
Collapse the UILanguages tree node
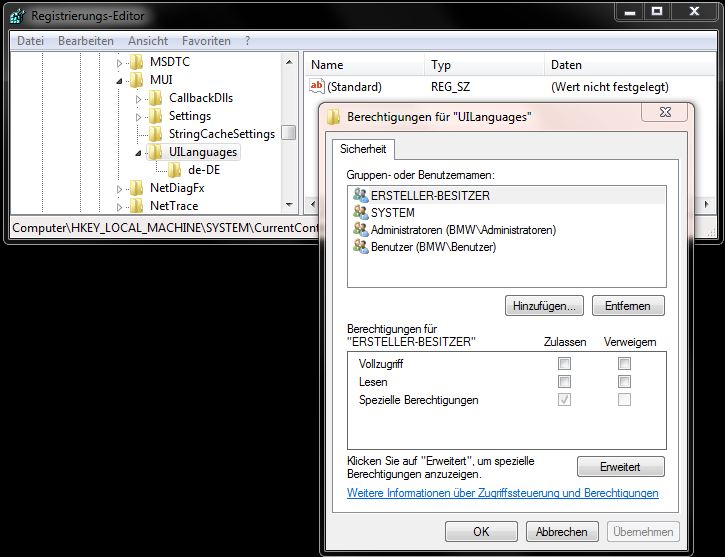[x=138, y=153]
